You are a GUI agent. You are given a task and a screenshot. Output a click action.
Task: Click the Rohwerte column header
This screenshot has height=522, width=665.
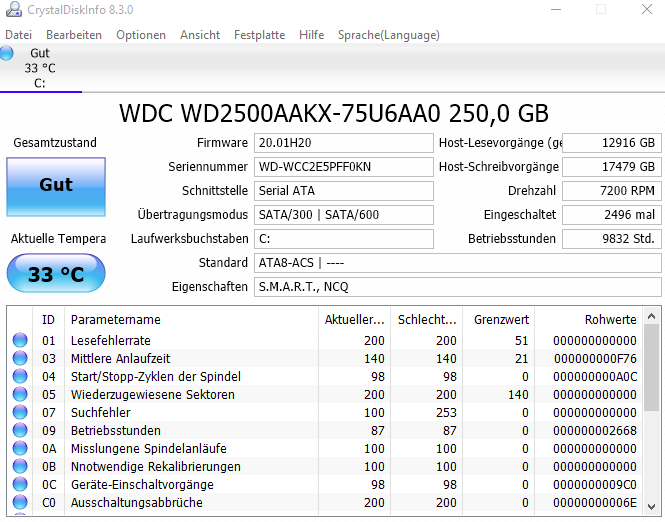tap(589, 319)
